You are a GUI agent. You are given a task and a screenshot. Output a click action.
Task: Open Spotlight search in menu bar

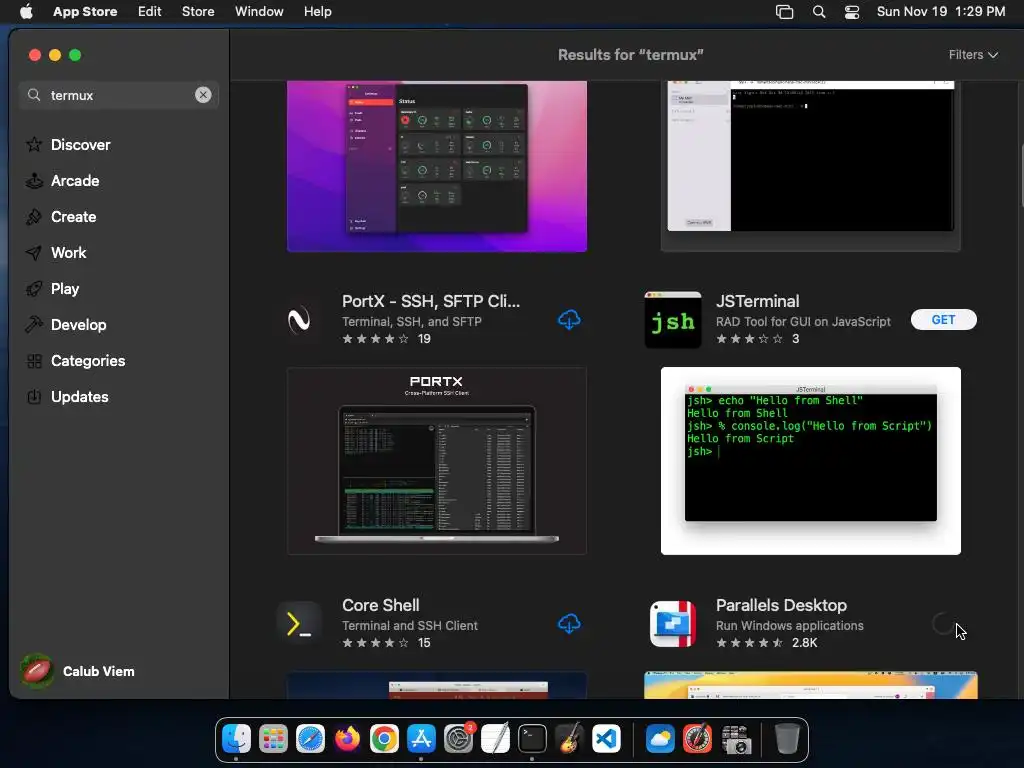coord(818,11)
